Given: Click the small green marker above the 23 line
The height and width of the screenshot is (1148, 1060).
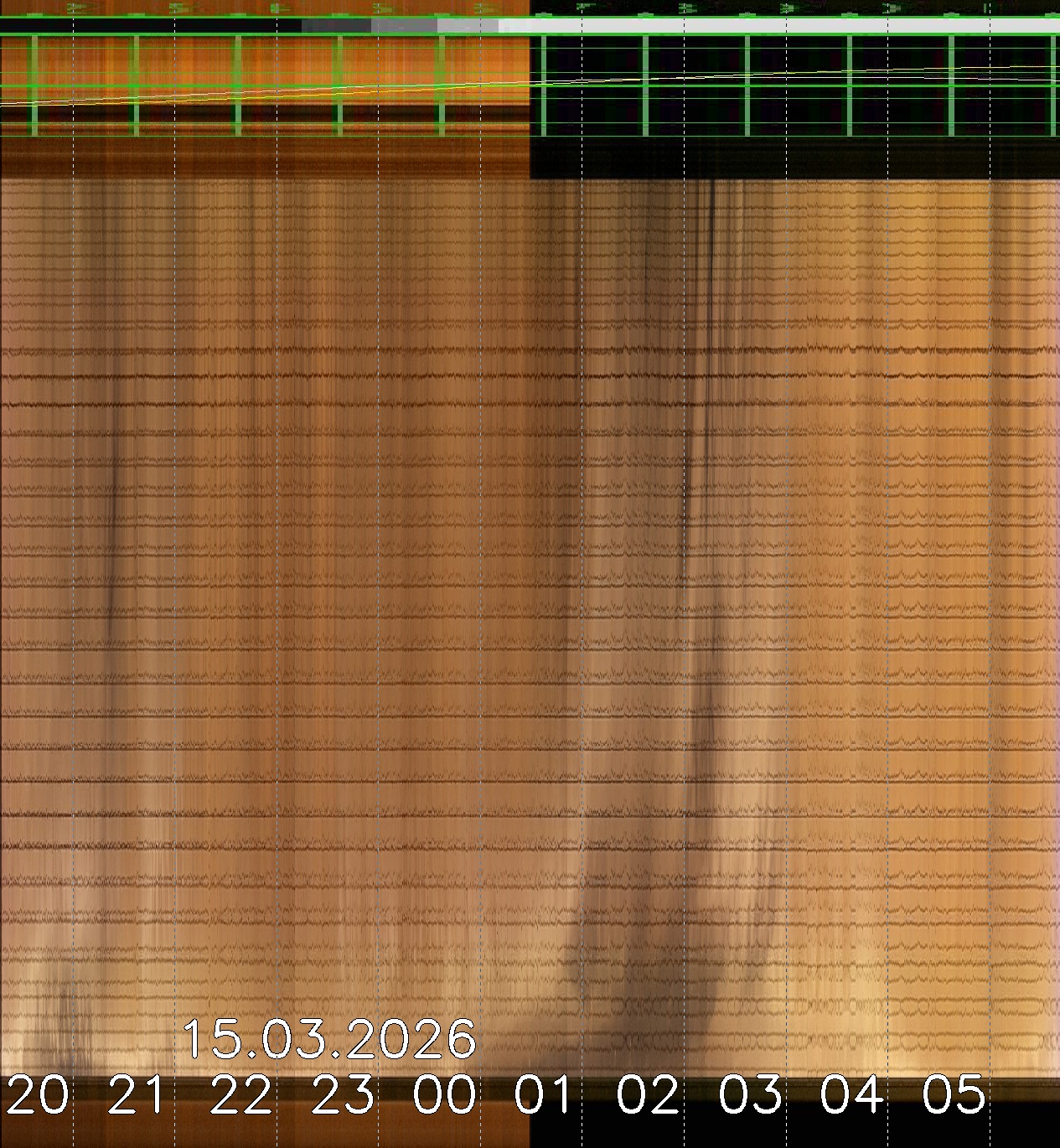Looking at the screenshot, I should [380, 8].
